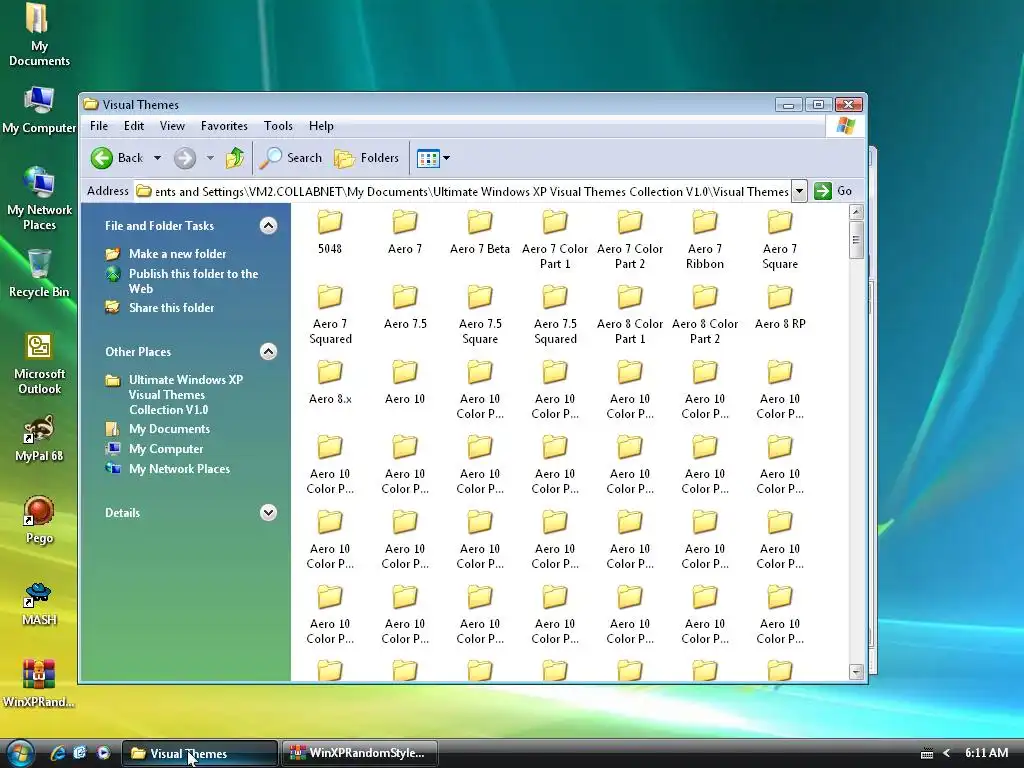
Task: Select the Recycle Bin desktop icon
Action: pos(39,274)
